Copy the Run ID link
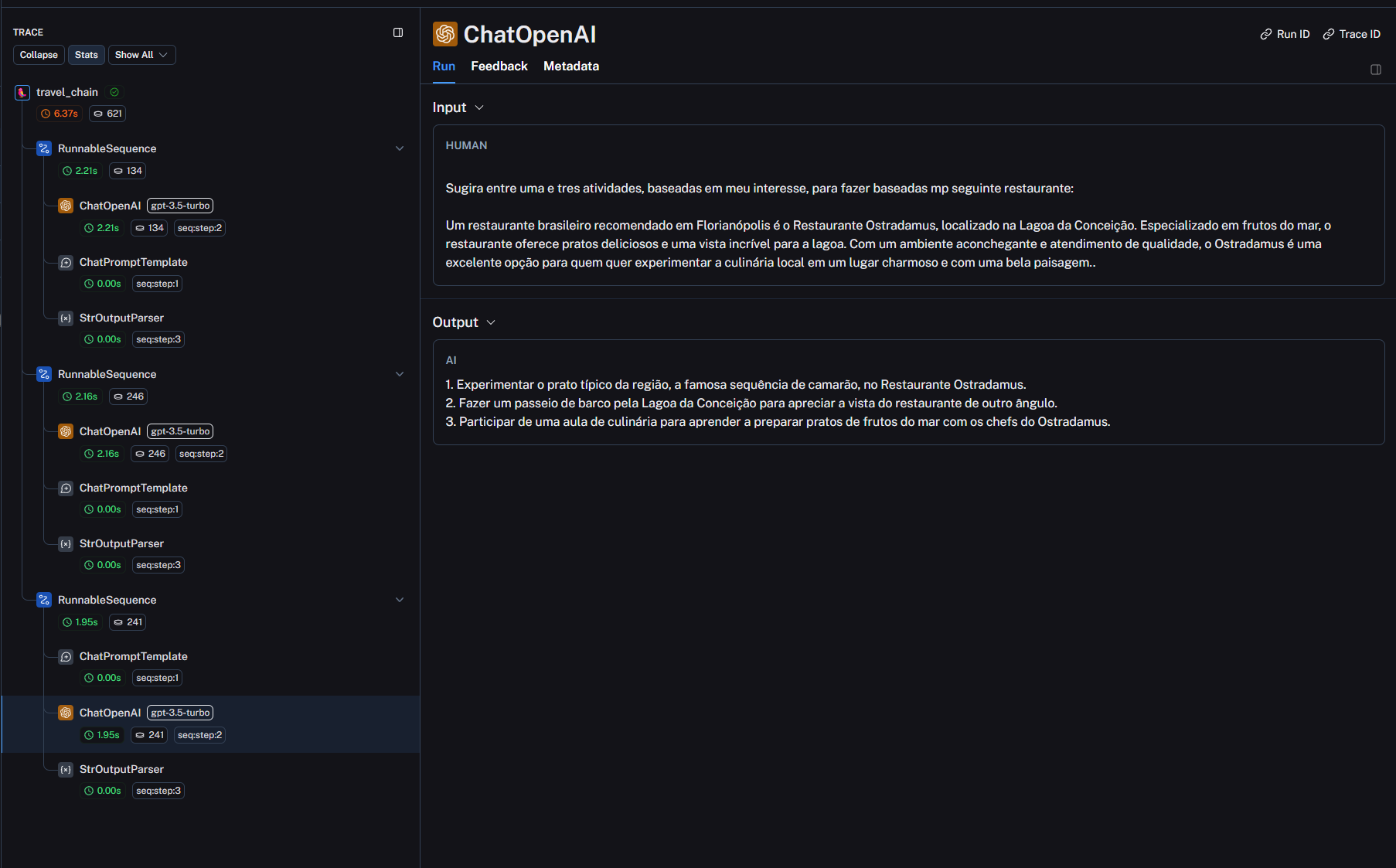 [x=1285, y=34]
